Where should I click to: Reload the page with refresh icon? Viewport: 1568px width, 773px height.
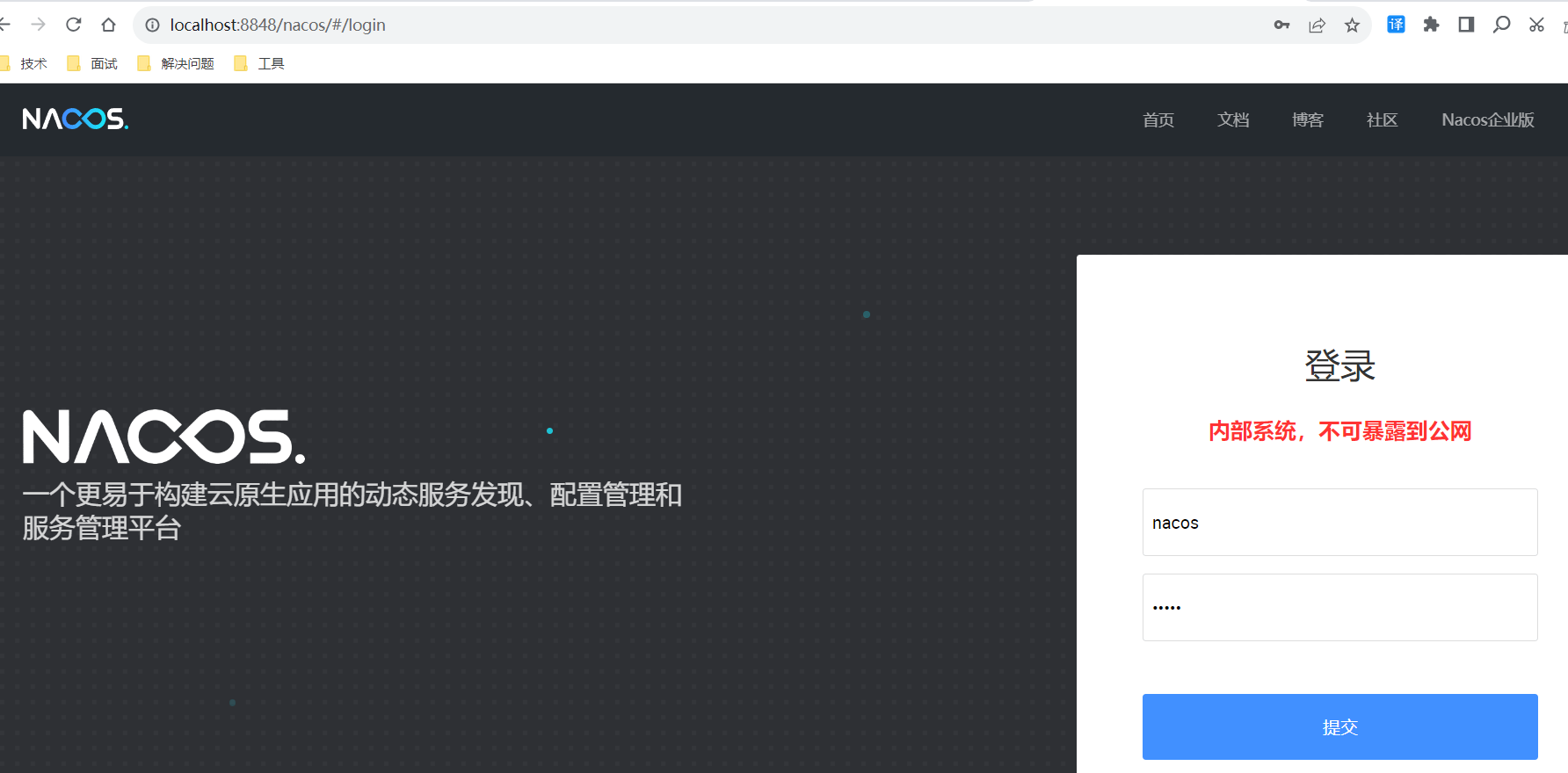coord(74,25)
